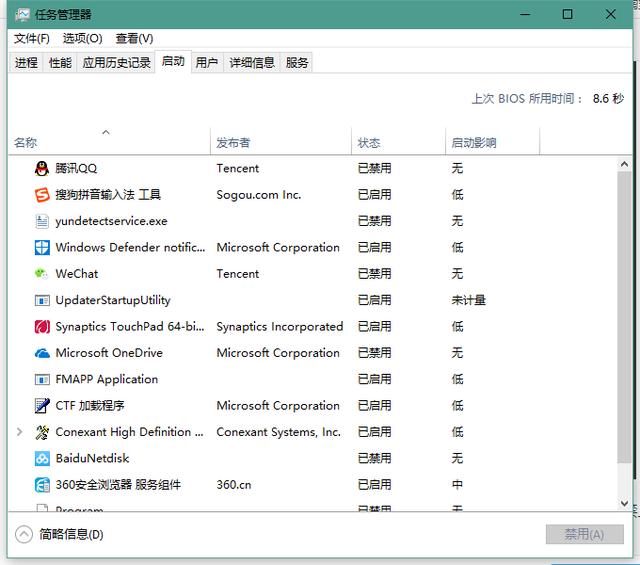Screen dimensions: 640x565
Task: Open the 文件(F) menu
Action: pos(31,38)
